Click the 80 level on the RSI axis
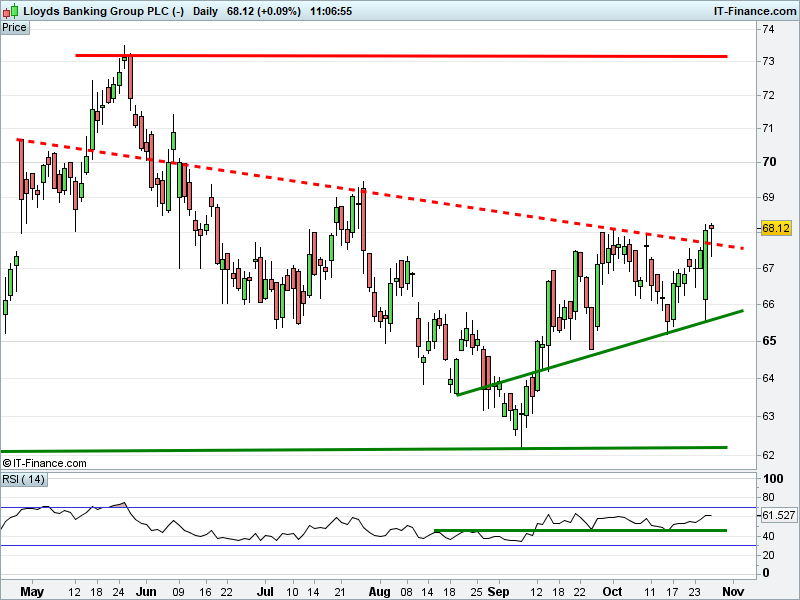This screenshot has height=600, width=800. 768,497
